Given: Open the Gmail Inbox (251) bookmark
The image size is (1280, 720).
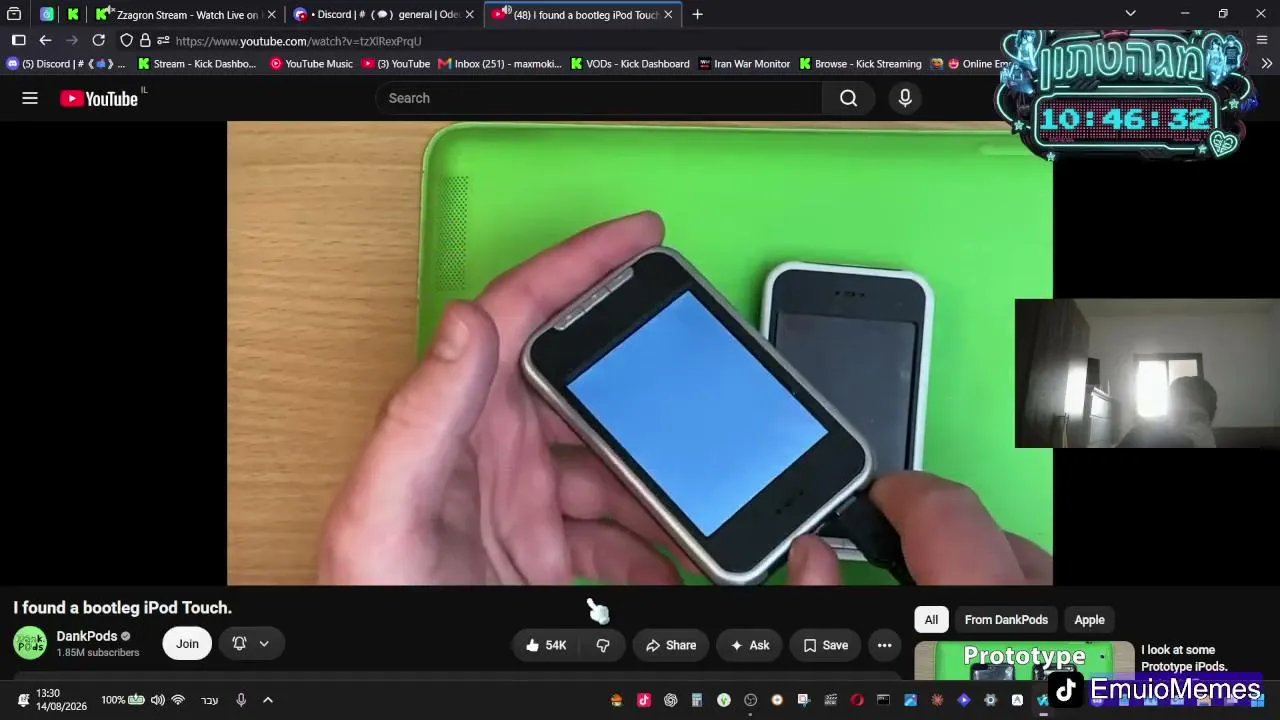Looking at the screenshot, I should 499,64.
